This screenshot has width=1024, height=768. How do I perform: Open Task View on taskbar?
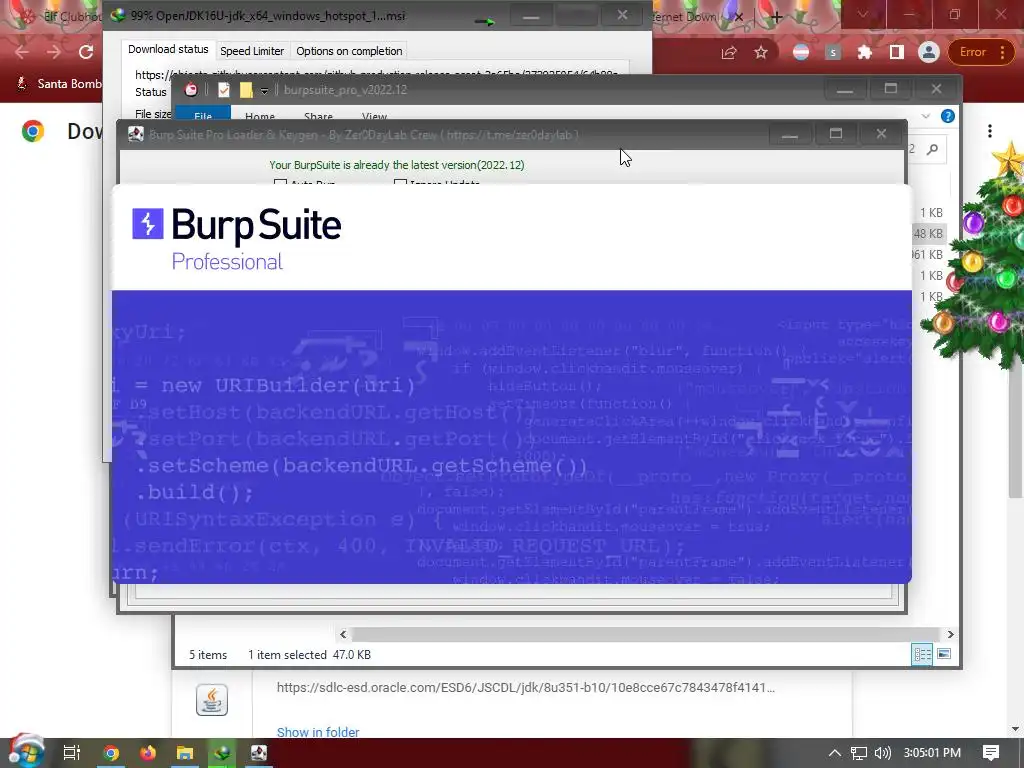click(71, 753)
